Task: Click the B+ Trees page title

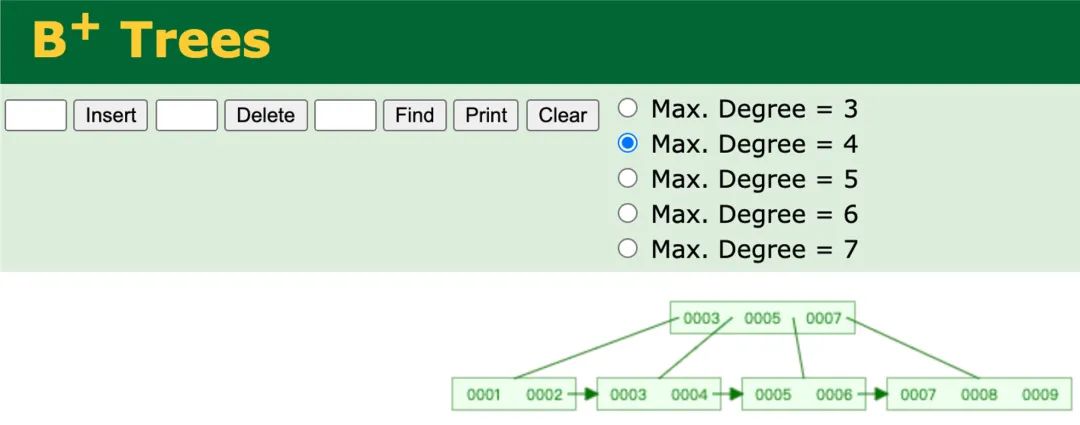Action: 151,40
